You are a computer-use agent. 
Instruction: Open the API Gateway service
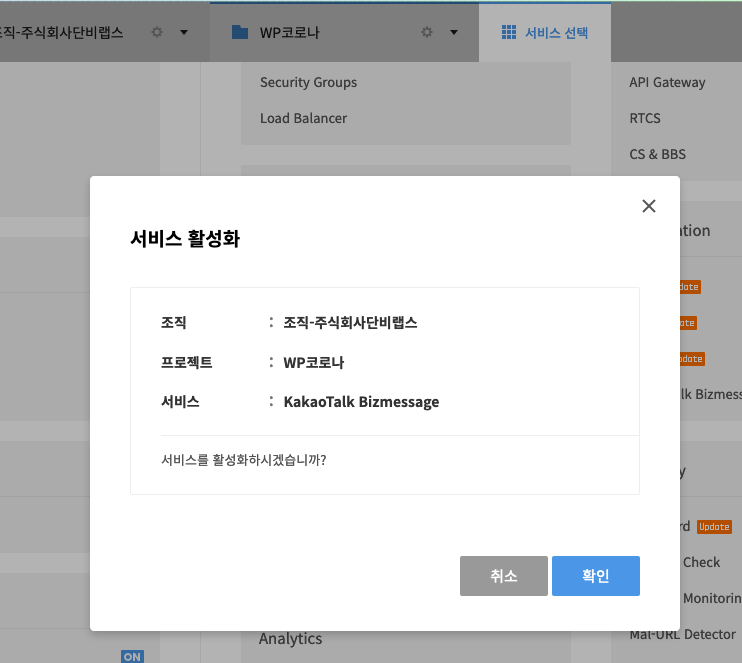pos(667,82)
